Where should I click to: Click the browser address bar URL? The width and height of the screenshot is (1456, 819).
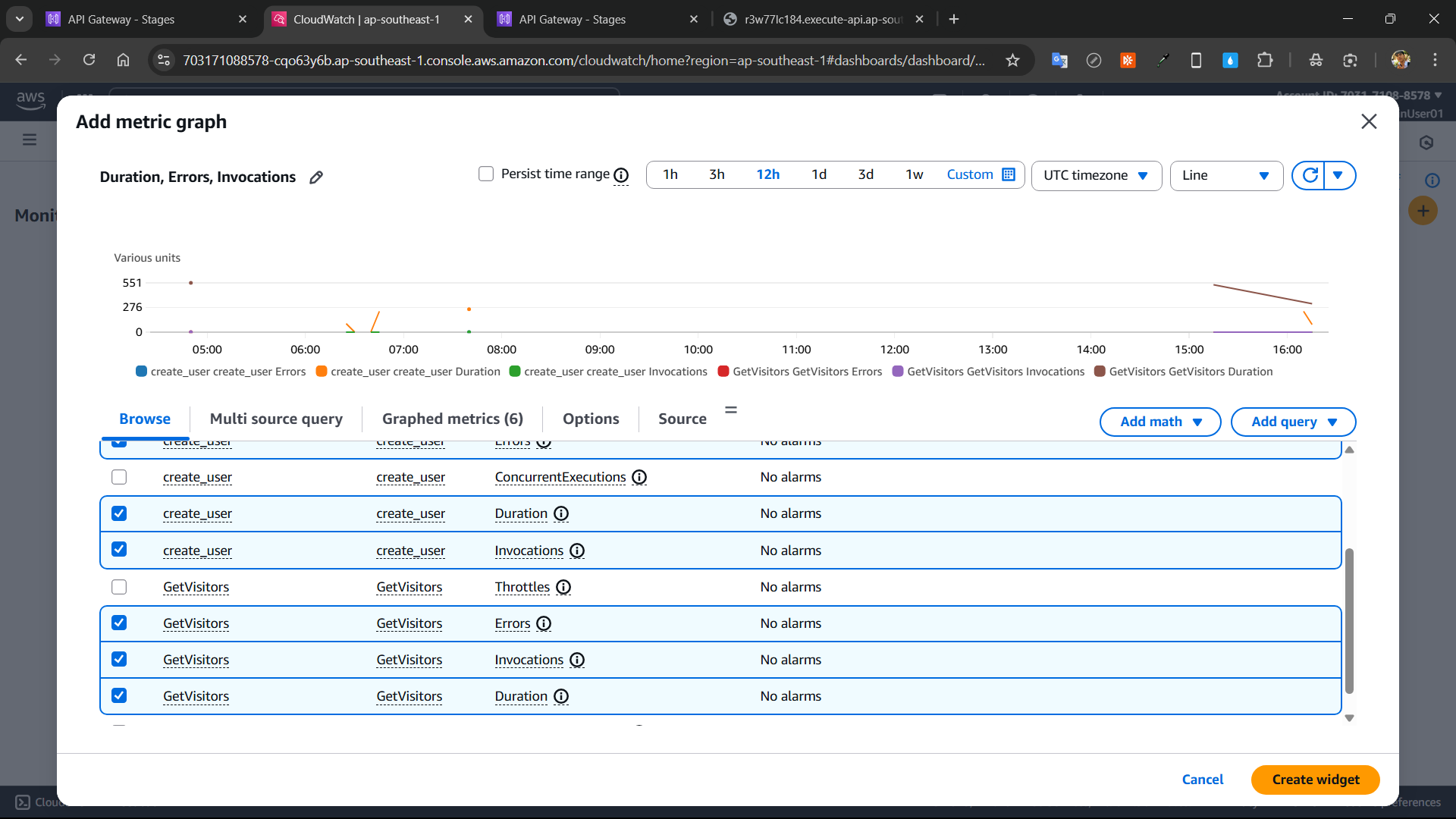coord(584,60)
